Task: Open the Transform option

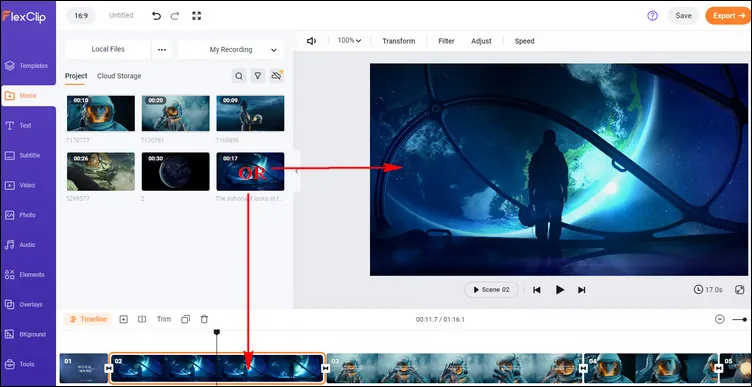Action: tap(399, 41)
